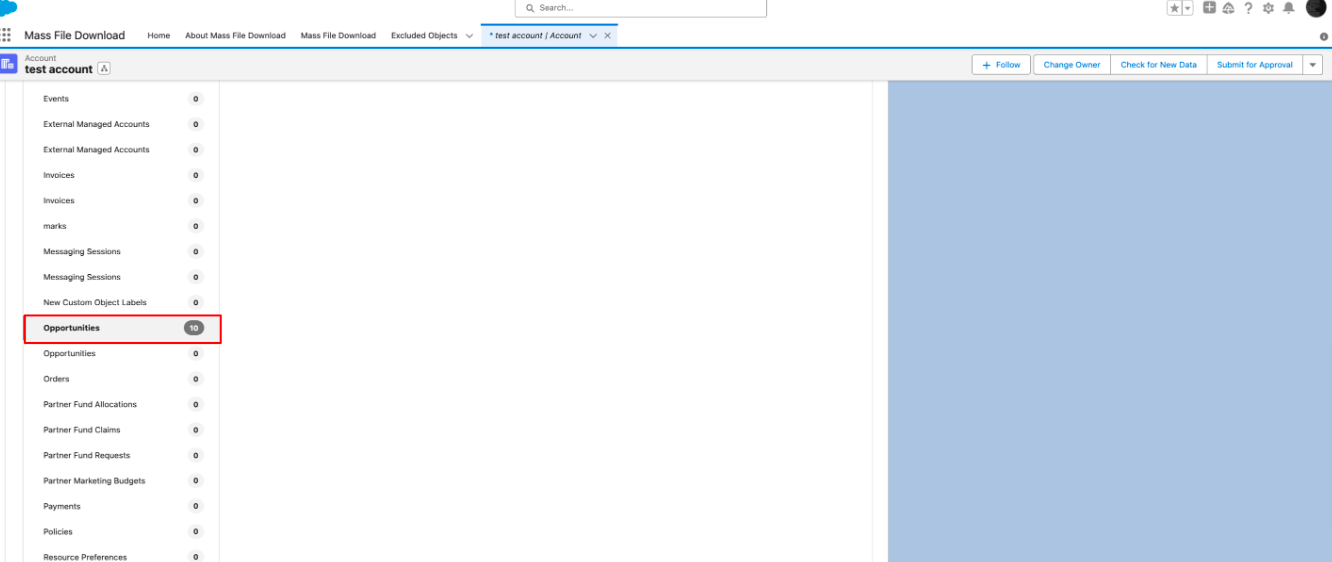This screenshot has height=562, width=1332.
Task: Open the Excluded Objects tab
Action: [x=424, y=35]
